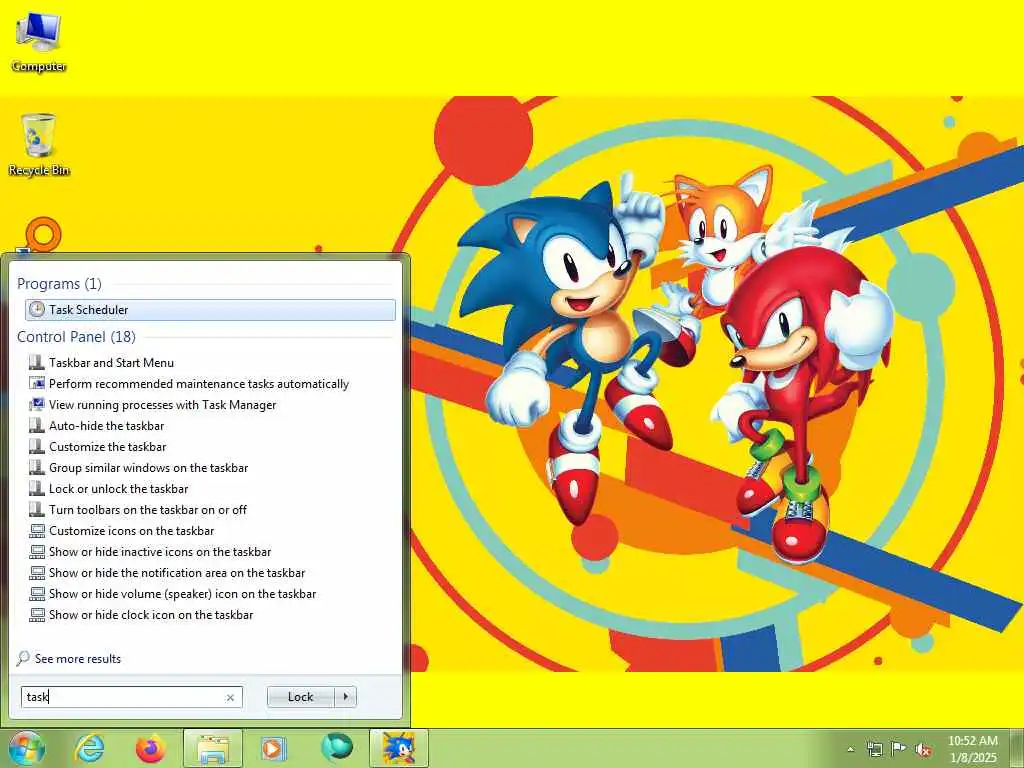Open Task Scheduler program result
1024x768 pixels.
210,310
